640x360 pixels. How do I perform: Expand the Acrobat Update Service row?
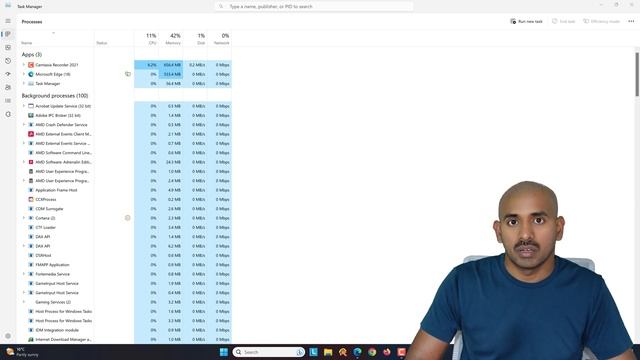pos(24,106)
